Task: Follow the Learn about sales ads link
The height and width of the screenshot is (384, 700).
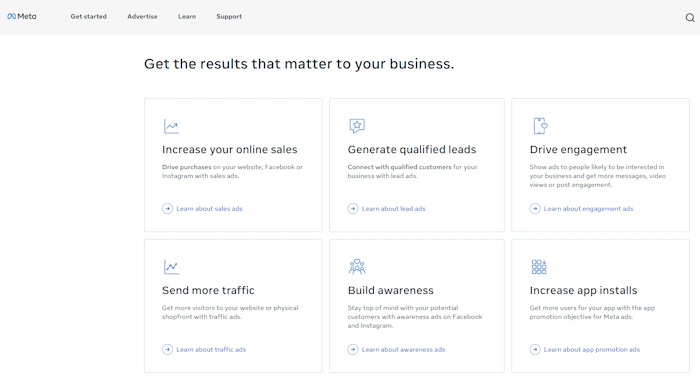Action: [x=209, y=209]
